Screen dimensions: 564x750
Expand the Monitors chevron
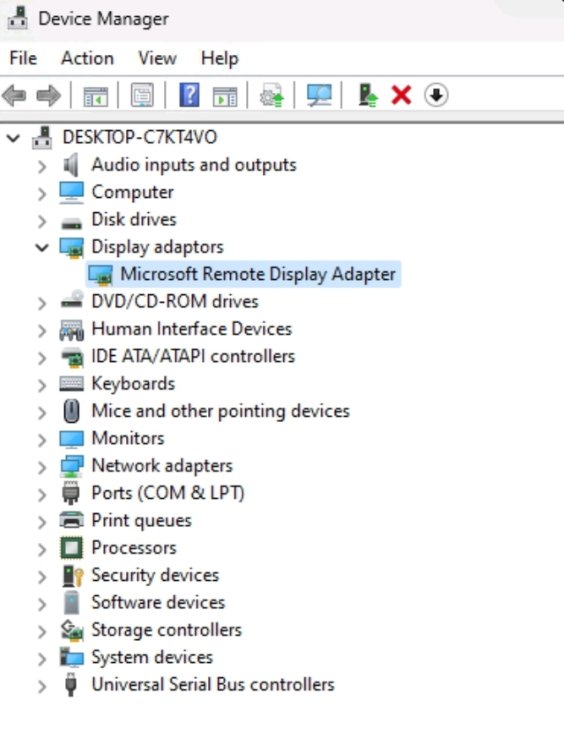[42, 440]
